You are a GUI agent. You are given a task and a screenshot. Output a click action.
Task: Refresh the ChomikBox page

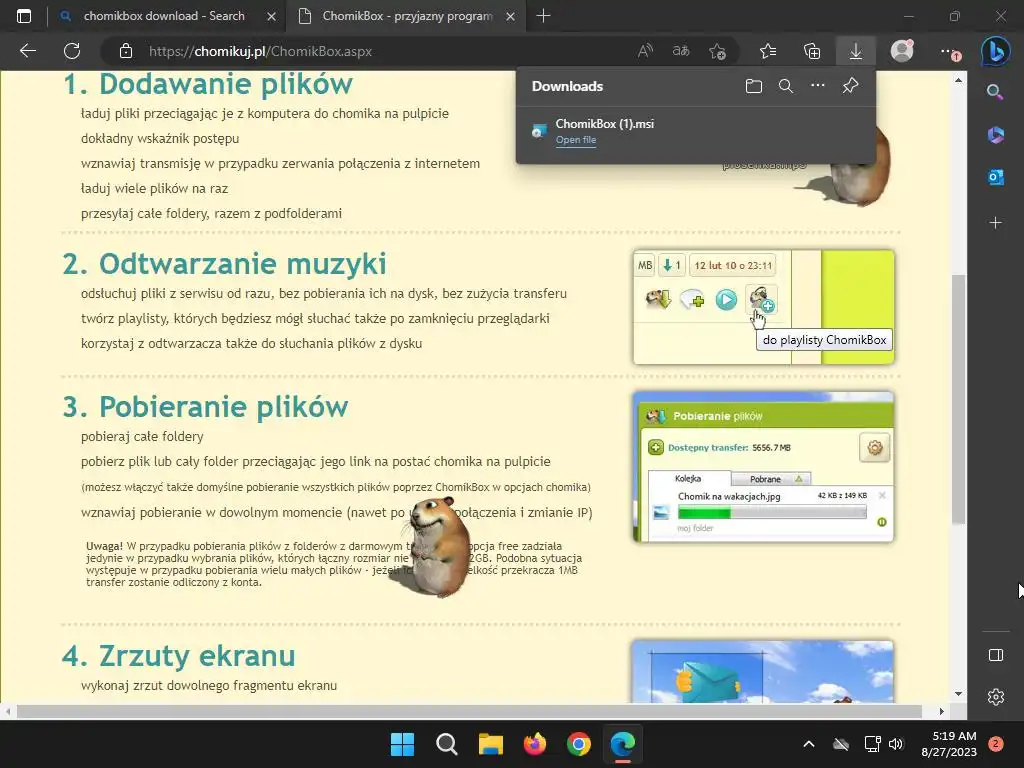pos(72,51)
